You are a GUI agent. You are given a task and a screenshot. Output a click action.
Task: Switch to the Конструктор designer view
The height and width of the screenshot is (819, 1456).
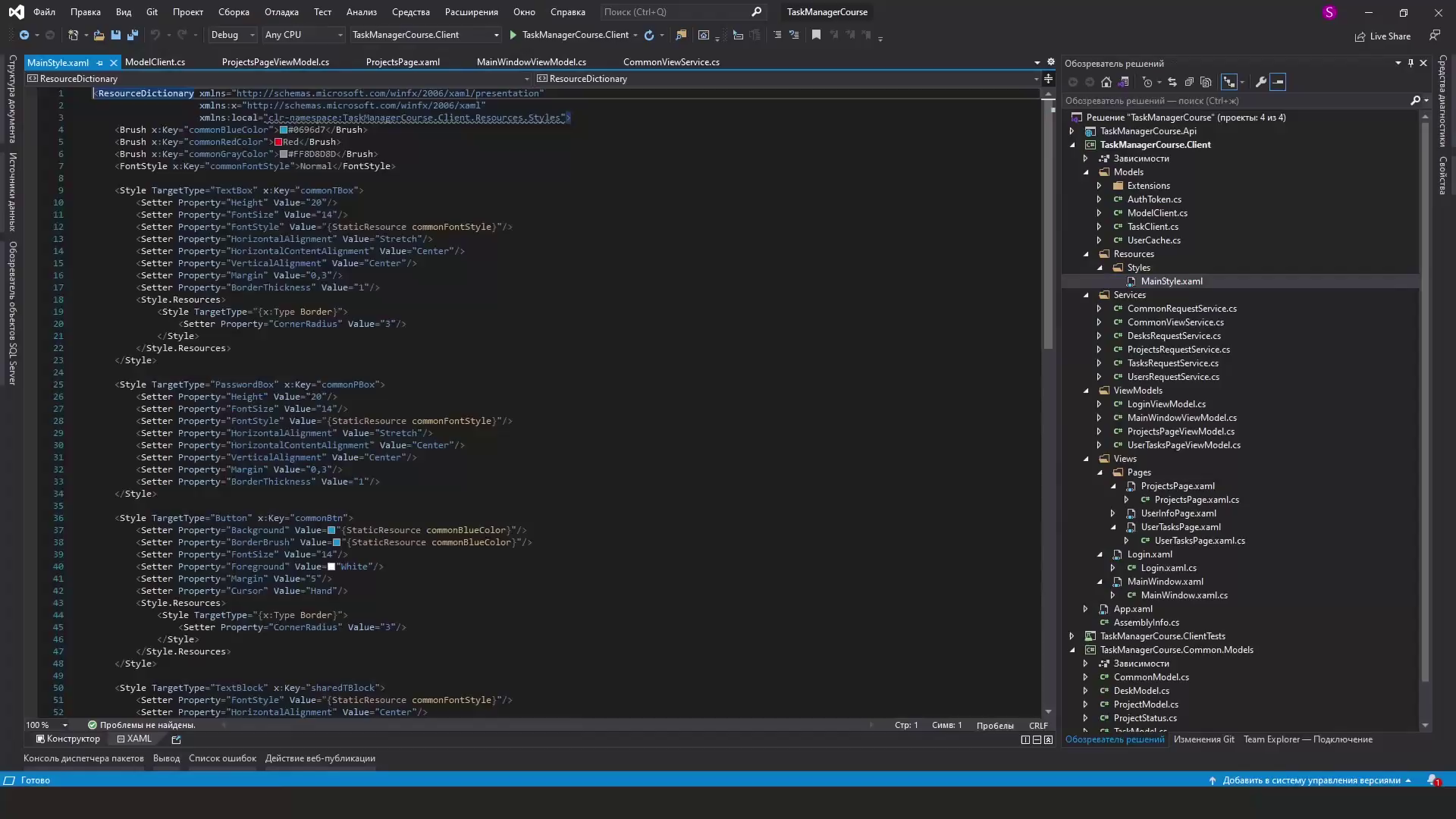(68, 739)
